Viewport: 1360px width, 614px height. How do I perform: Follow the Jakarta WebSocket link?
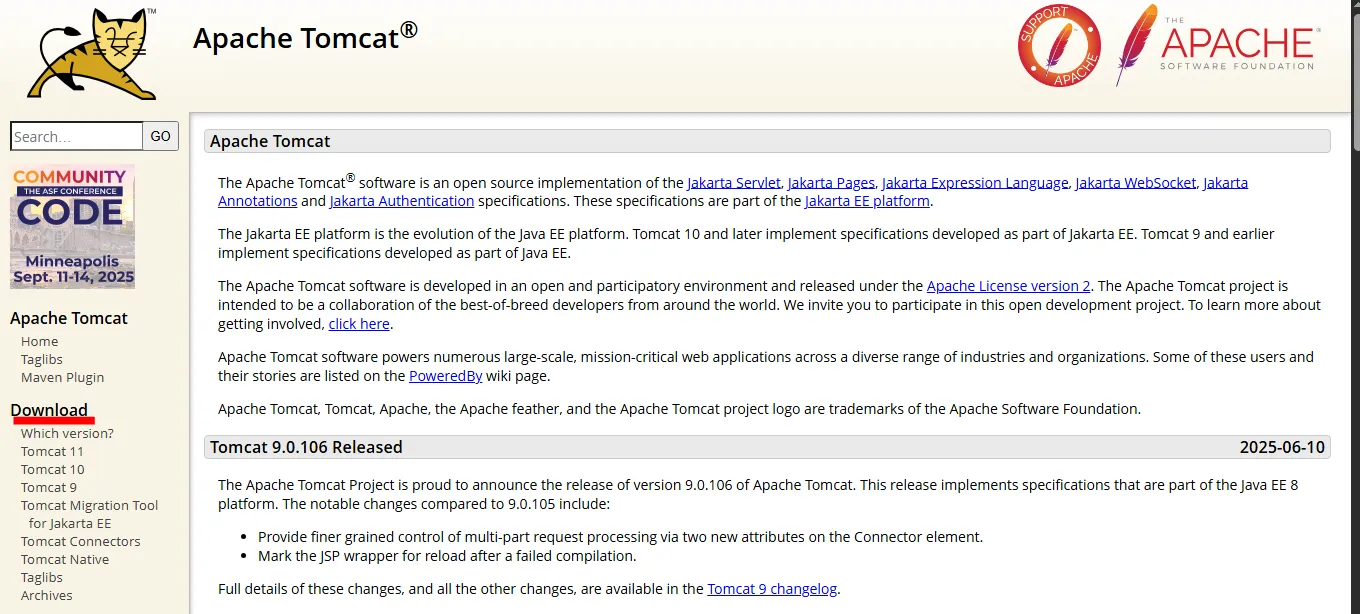pyautogui.click(x=1136, y=183)
